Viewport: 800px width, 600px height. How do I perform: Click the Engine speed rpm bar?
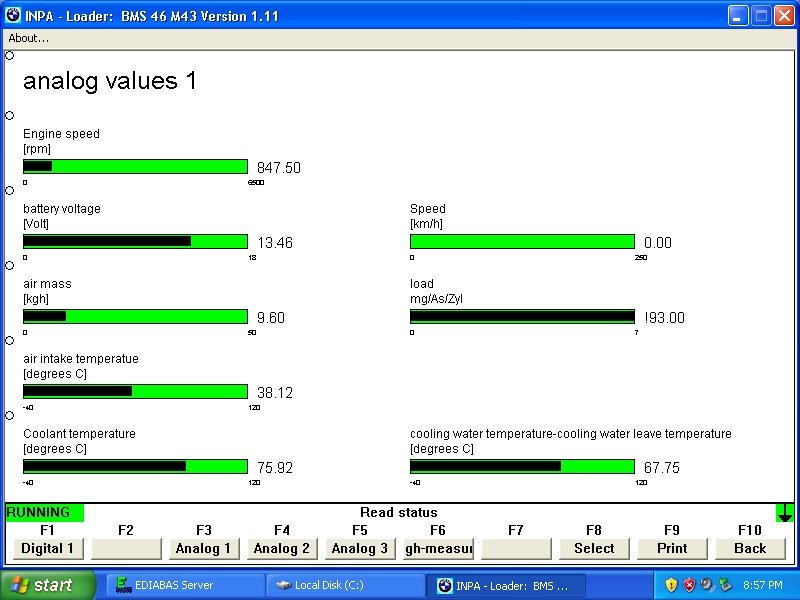coord(135,167)
